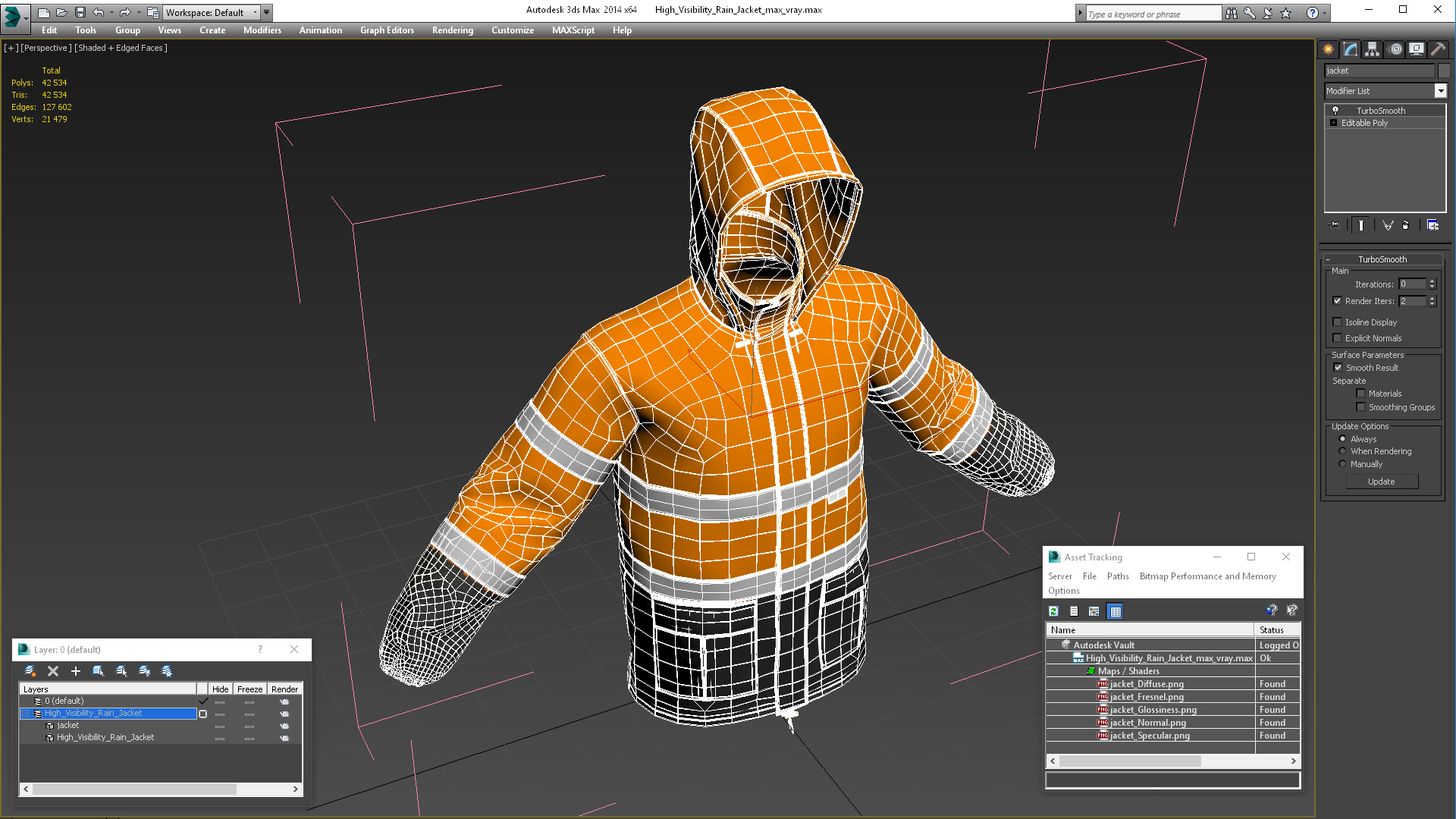This screenshot has width=1456, height=819.
Task: Open Paths menu in Asset Tracking
Action: point(1117,576)
